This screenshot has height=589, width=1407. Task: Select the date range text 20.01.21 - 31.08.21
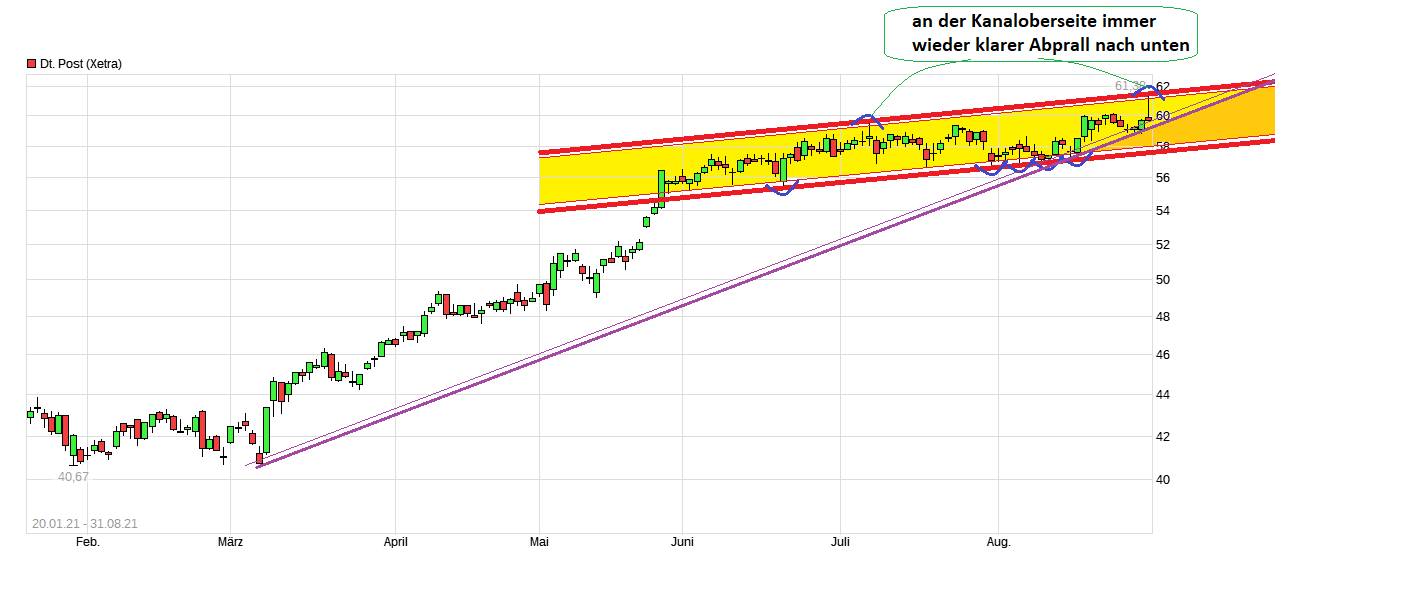point(85,523)
